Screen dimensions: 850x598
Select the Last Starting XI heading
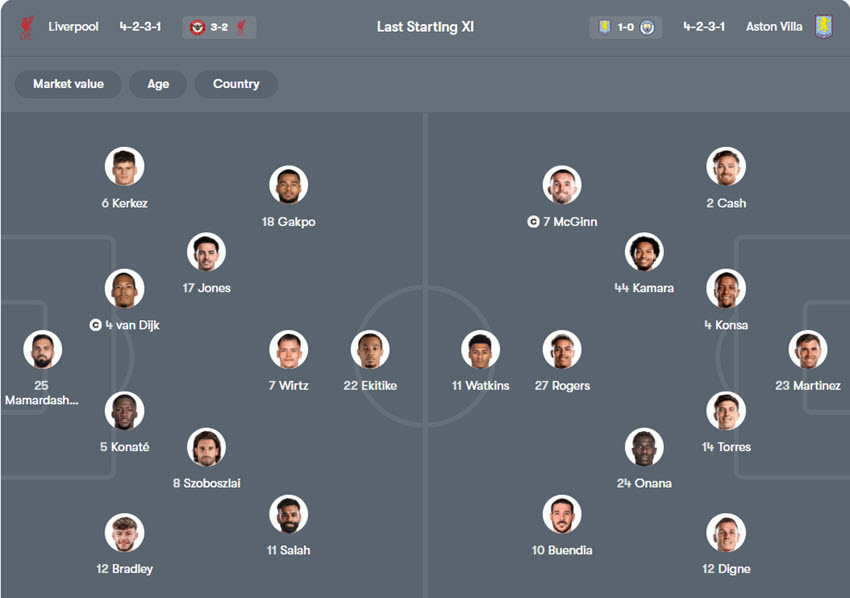pos(425,27)
